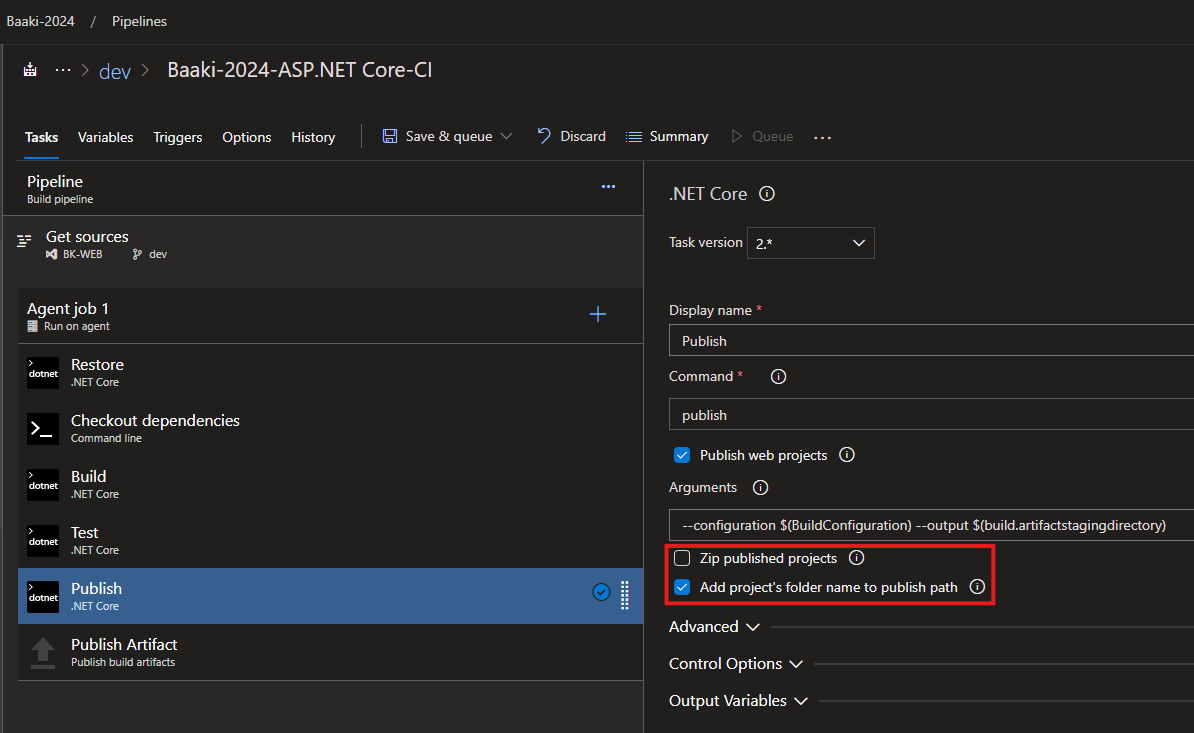Switch to the Variables tab
Viewport: 1194px width, 733px height.
tap(105, 137)
